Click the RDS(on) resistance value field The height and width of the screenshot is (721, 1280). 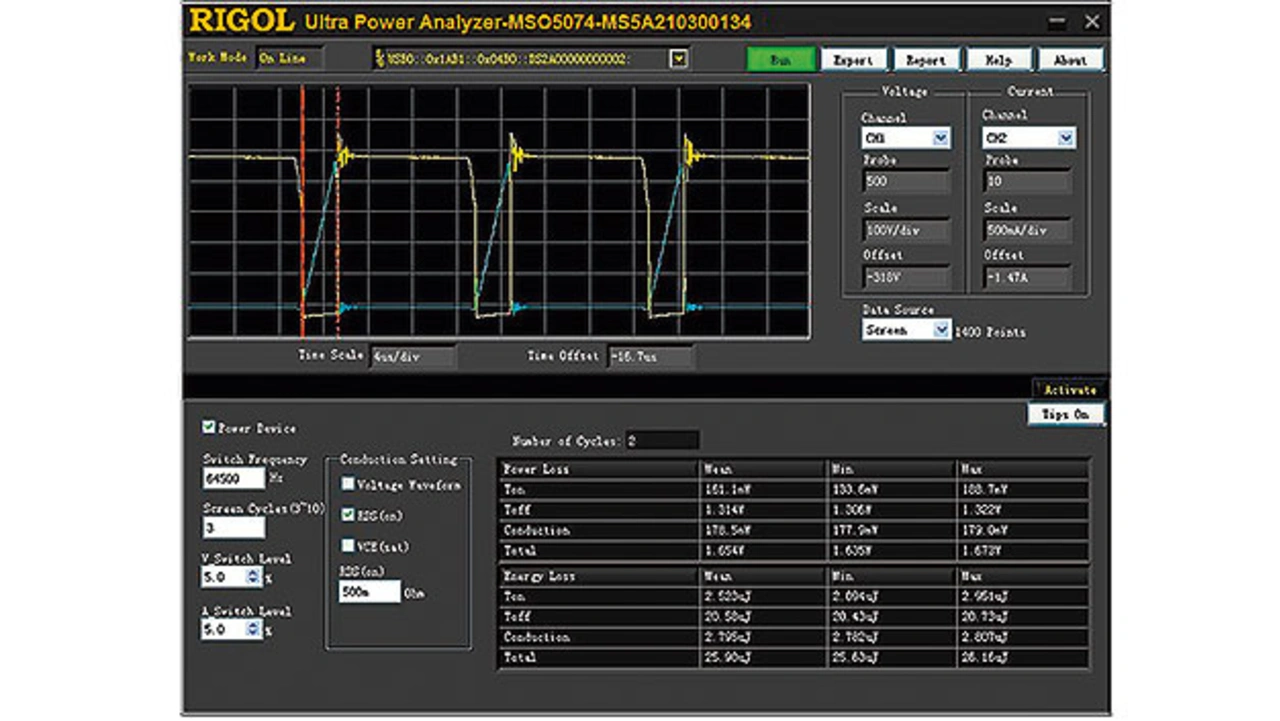pos(369,592)
